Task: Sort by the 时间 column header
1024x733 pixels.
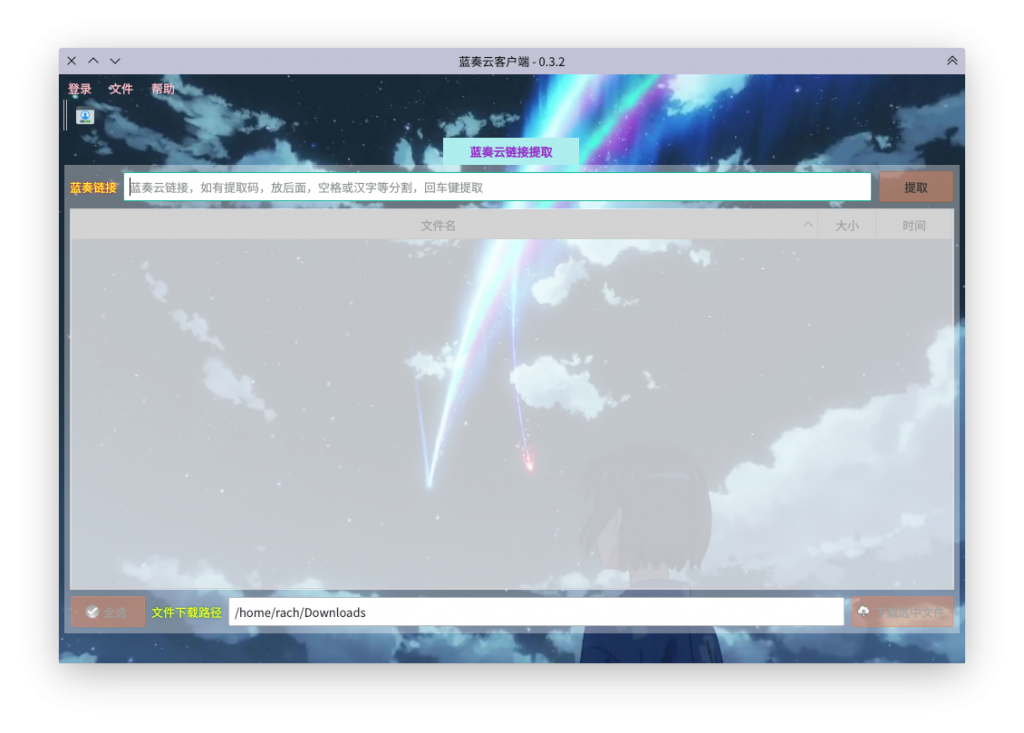Action: click(x=914, y=226)
